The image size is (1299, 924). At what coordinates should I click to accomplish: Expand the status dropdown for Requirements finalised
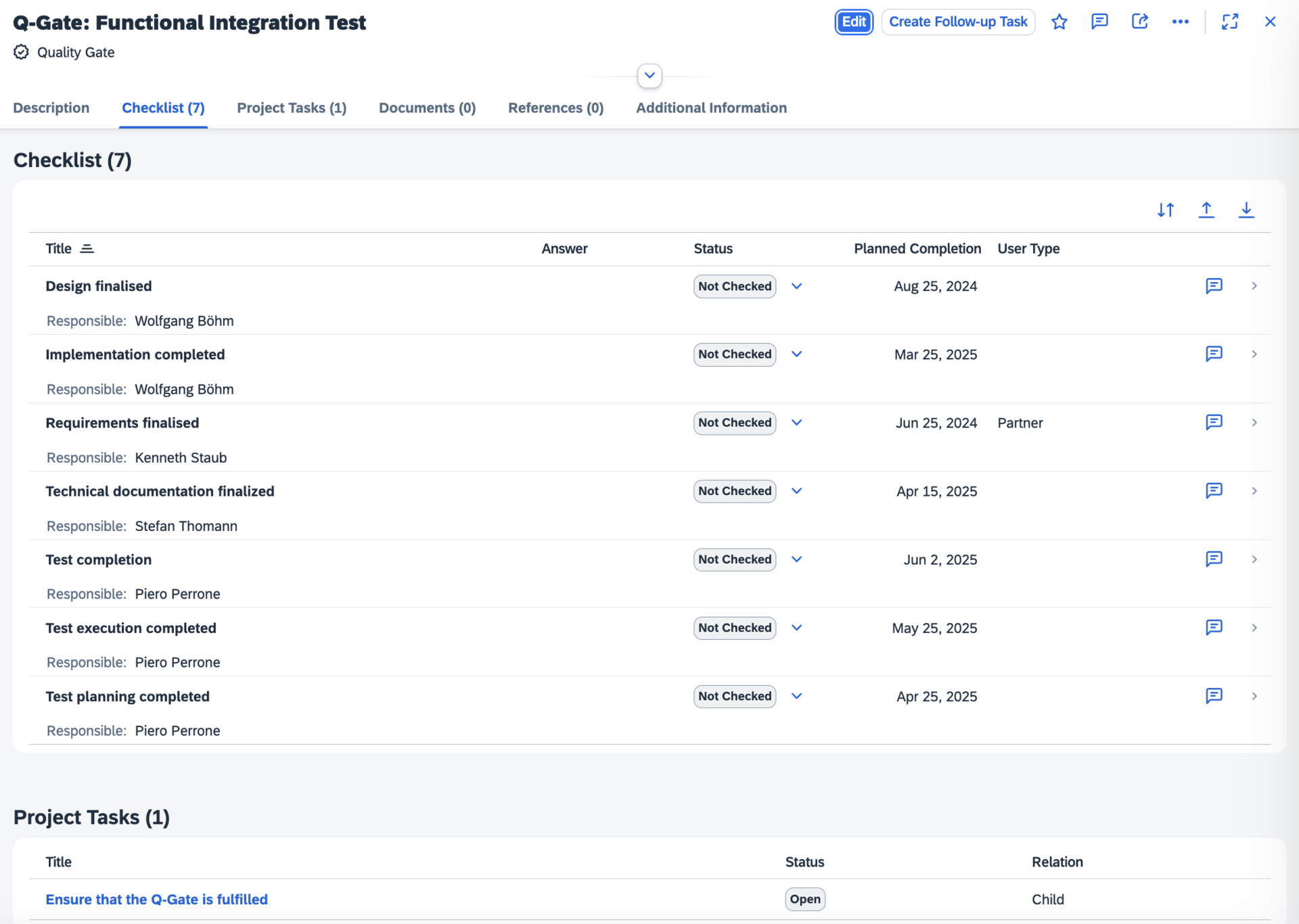797,423
